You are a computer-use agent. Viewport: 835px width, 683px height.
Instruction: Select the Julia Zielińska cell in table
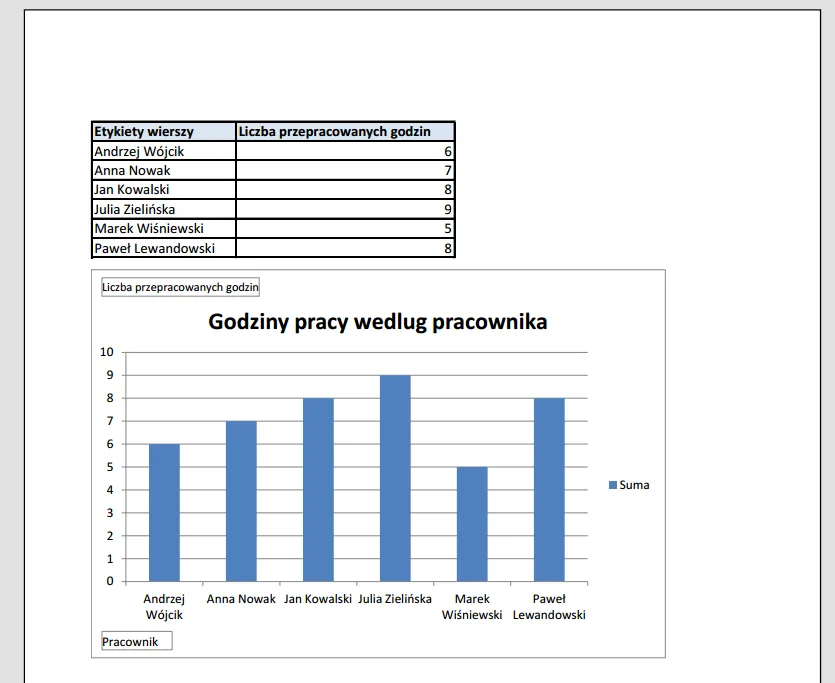163,209
